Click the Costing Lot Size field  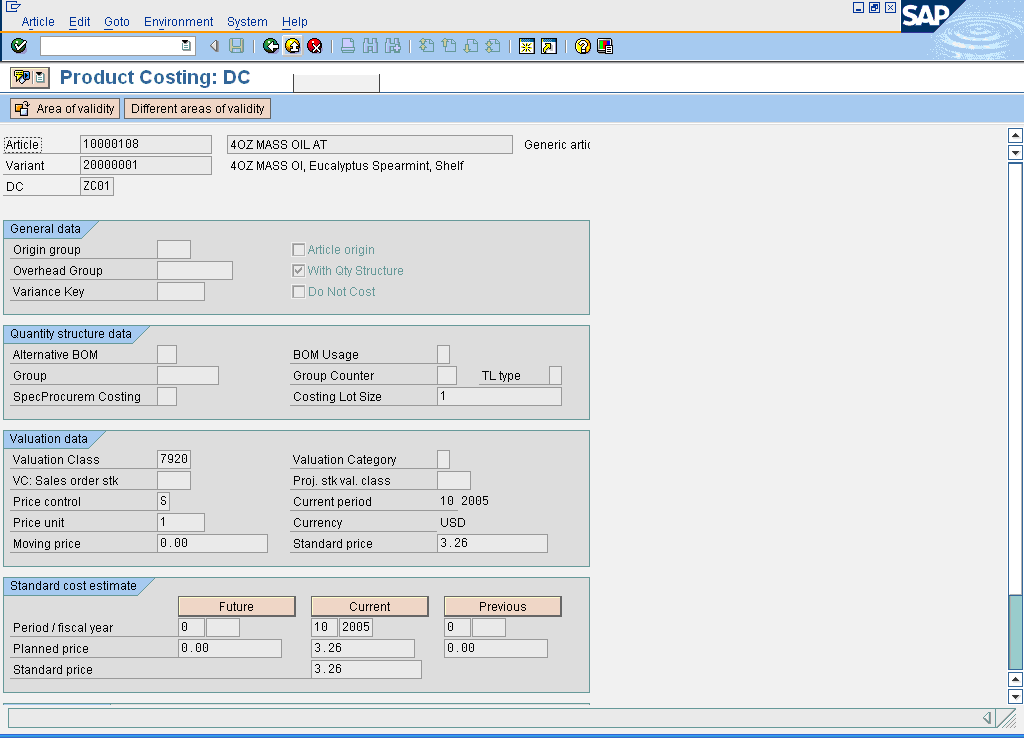coord(499,396)
